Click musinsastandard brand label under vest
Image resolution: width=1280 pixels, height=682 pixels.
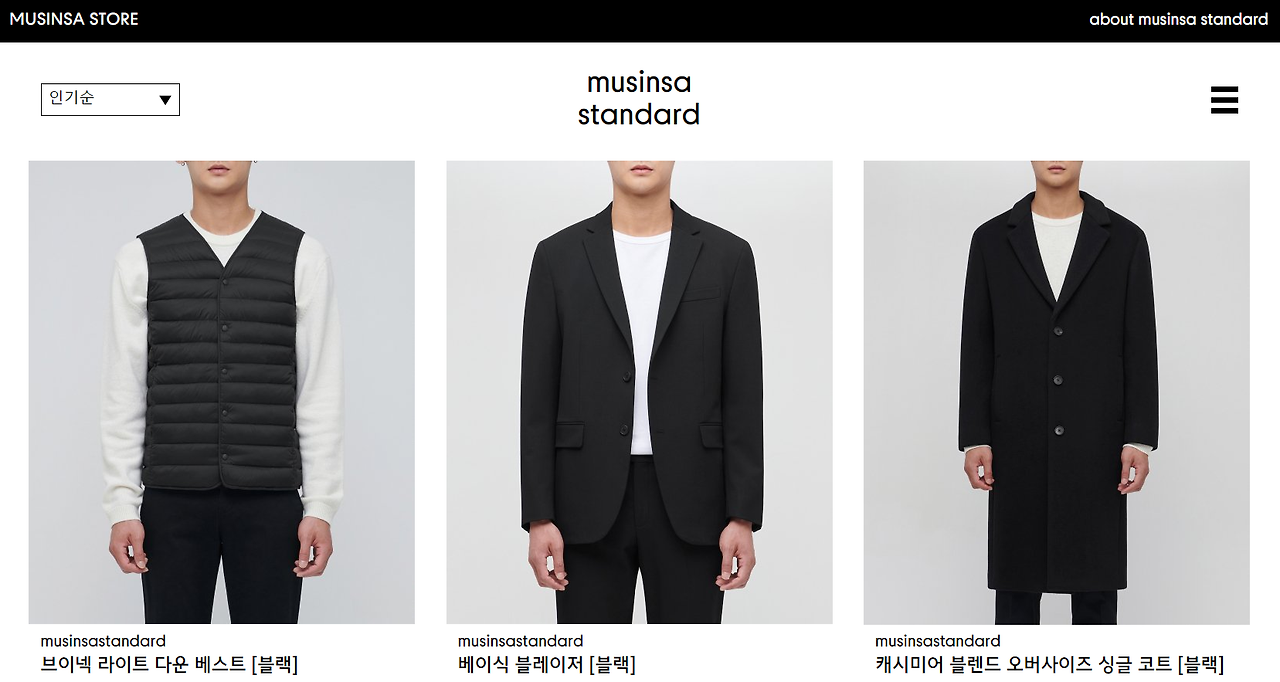pyautogui.click(x=103, y=641)
